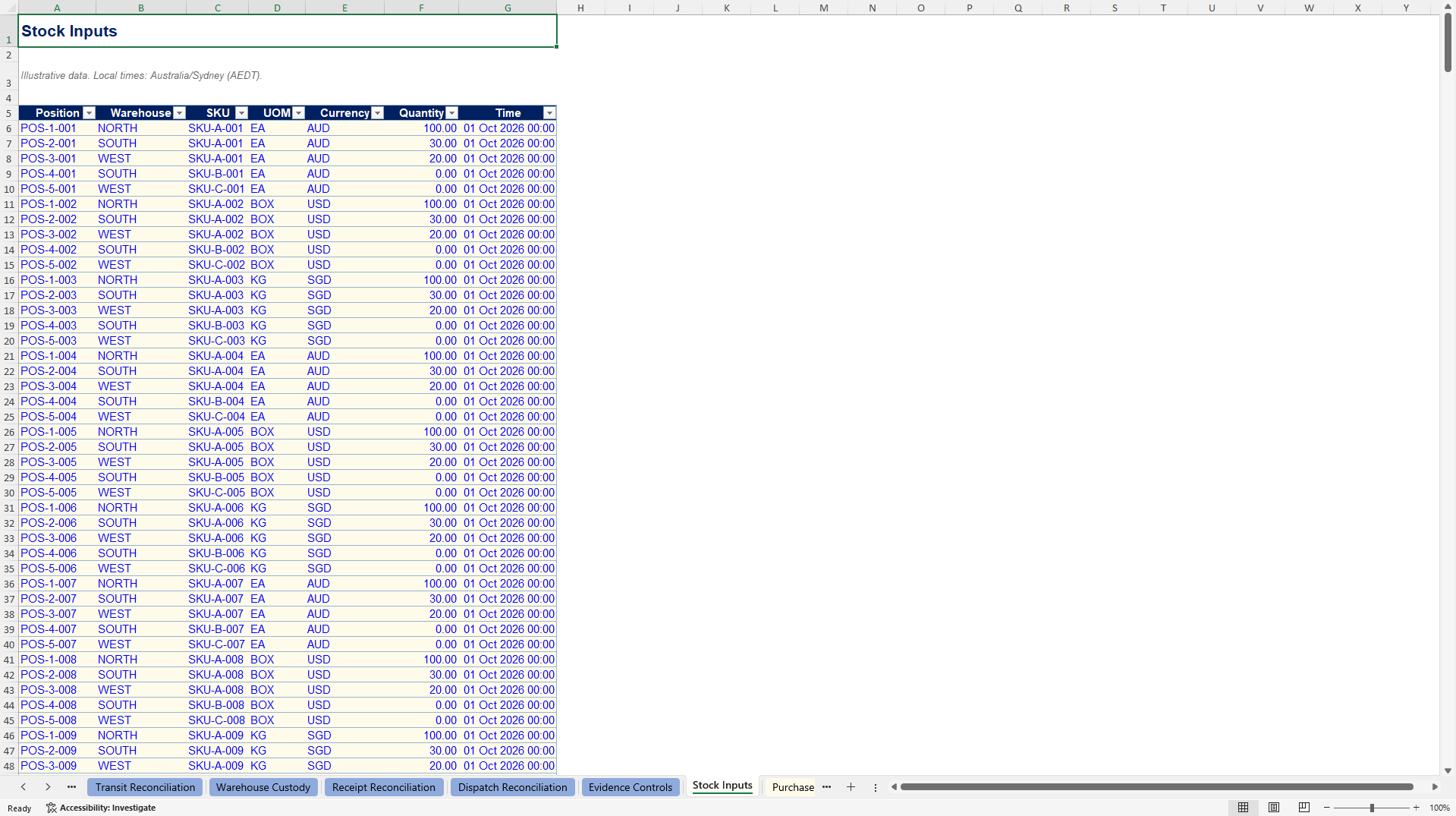Select row header 20

(9, 341)
